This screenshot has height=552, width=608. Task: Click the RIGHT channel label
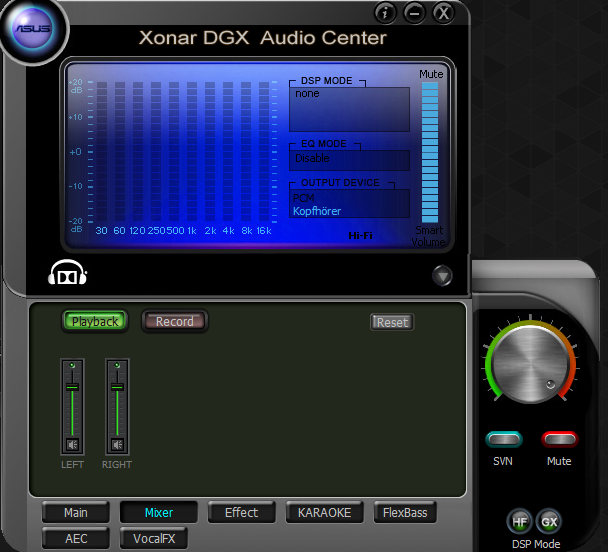pyautogui.click(x=117, y=464)
